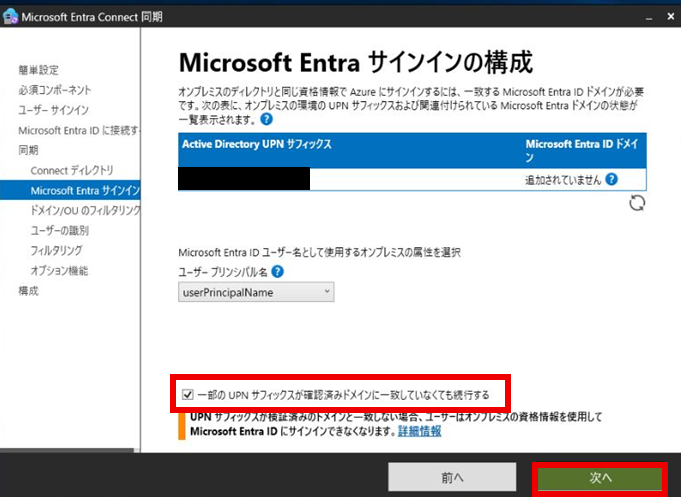Click the Active Directory UPN サフィックス column header
Viewport: 681px width, 497px height.
256,144
